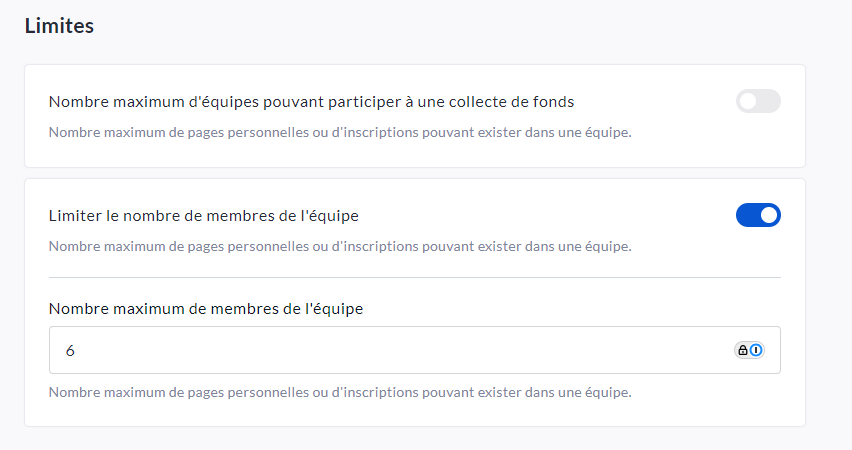Click the value 6 in the input
This screenshot has height=450, width=852.
point(70,350)
